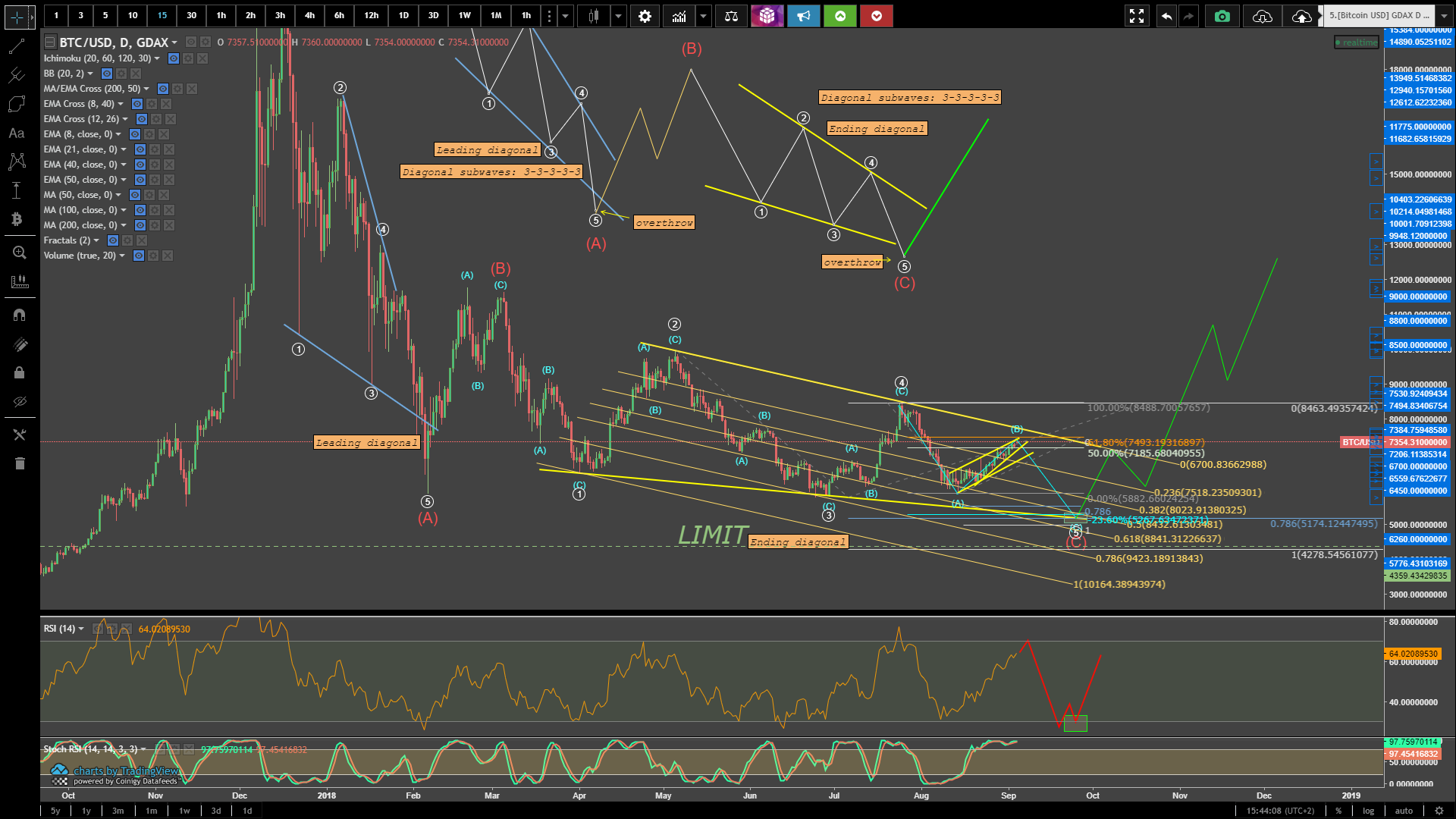Select the 1W timeframe tab
The image size is (1456, 819).
(x=464, y=16)
